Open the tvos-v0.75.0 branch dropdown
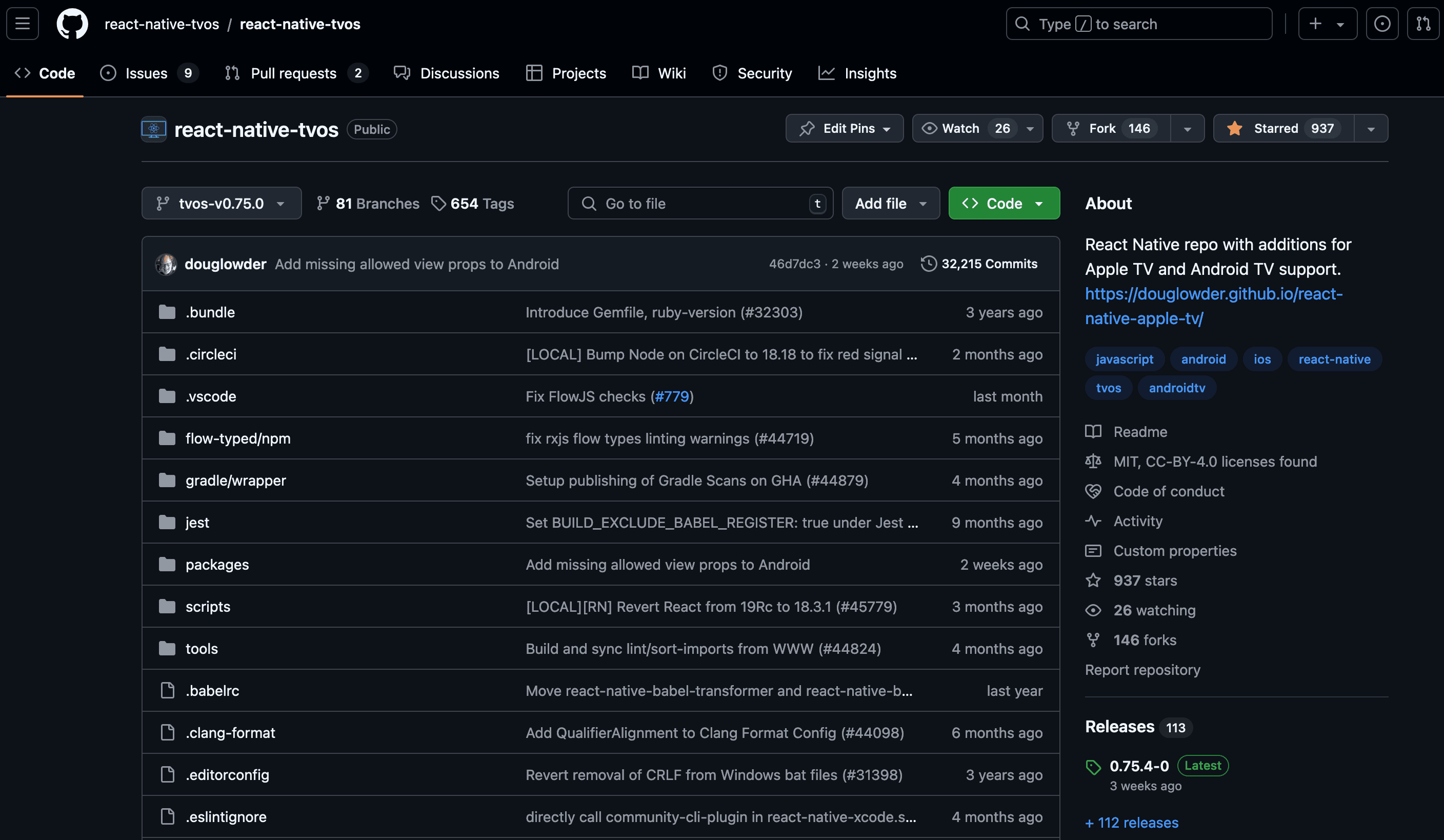Image resolution: width=1444 pixels, height=840 pixels. point(221,203)
